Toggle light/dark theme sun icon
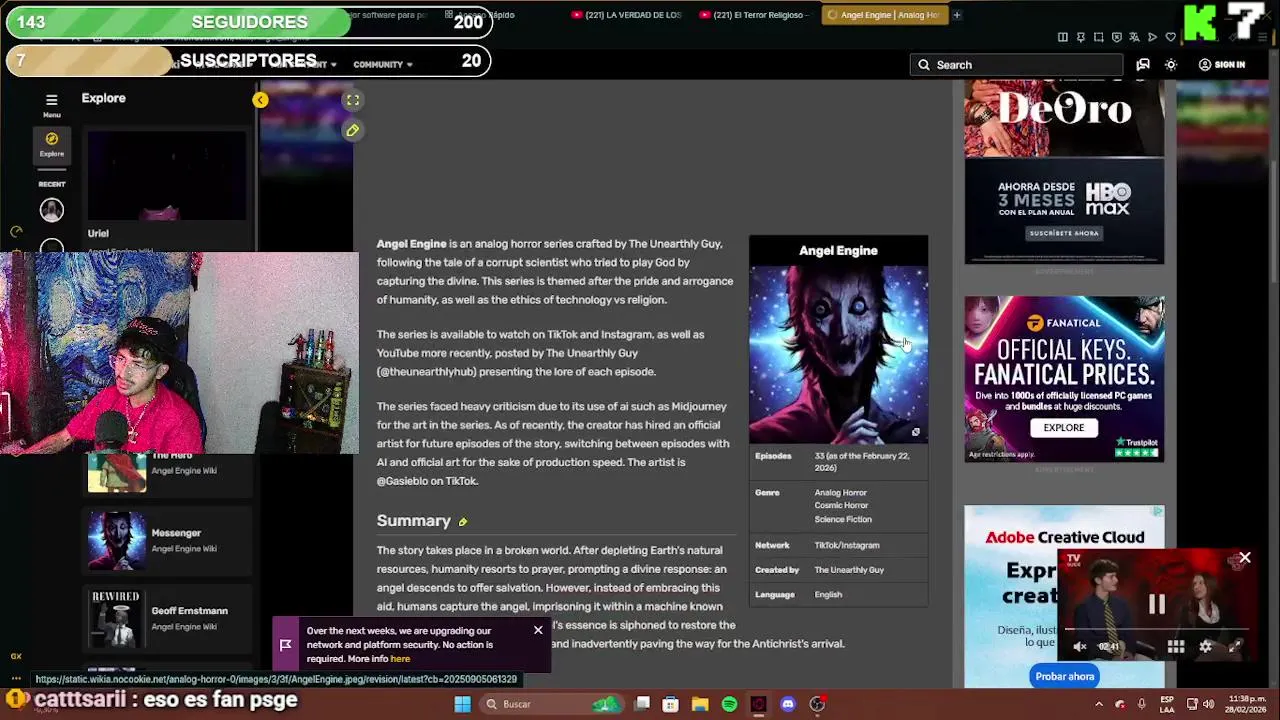The image size is (1280, 720). [1171, 64]
